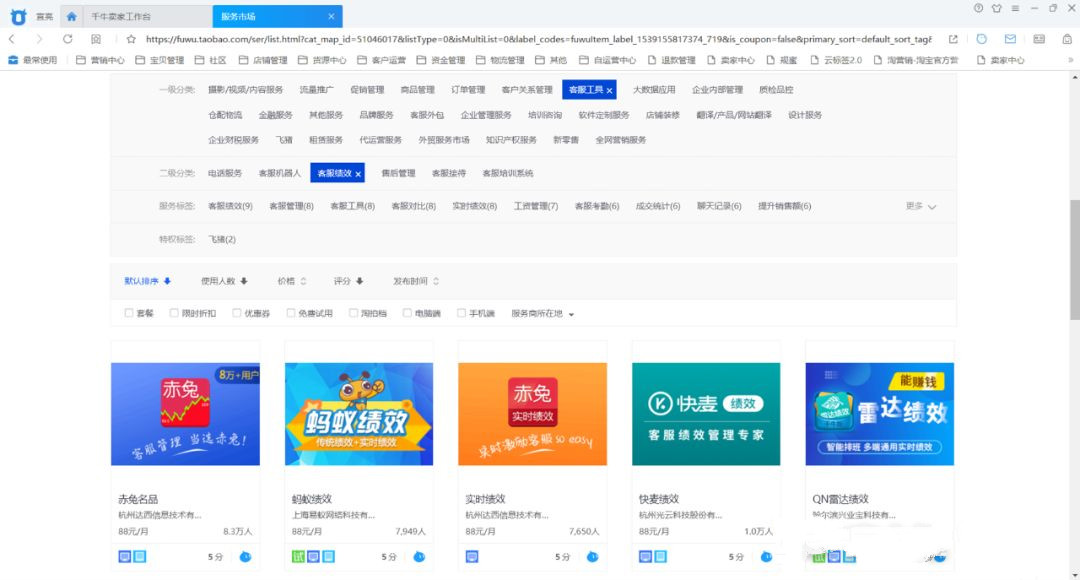Screen dimensions: 1080x580
Task: Open the 赤兔名品 service link
Action: pos(139,499)
